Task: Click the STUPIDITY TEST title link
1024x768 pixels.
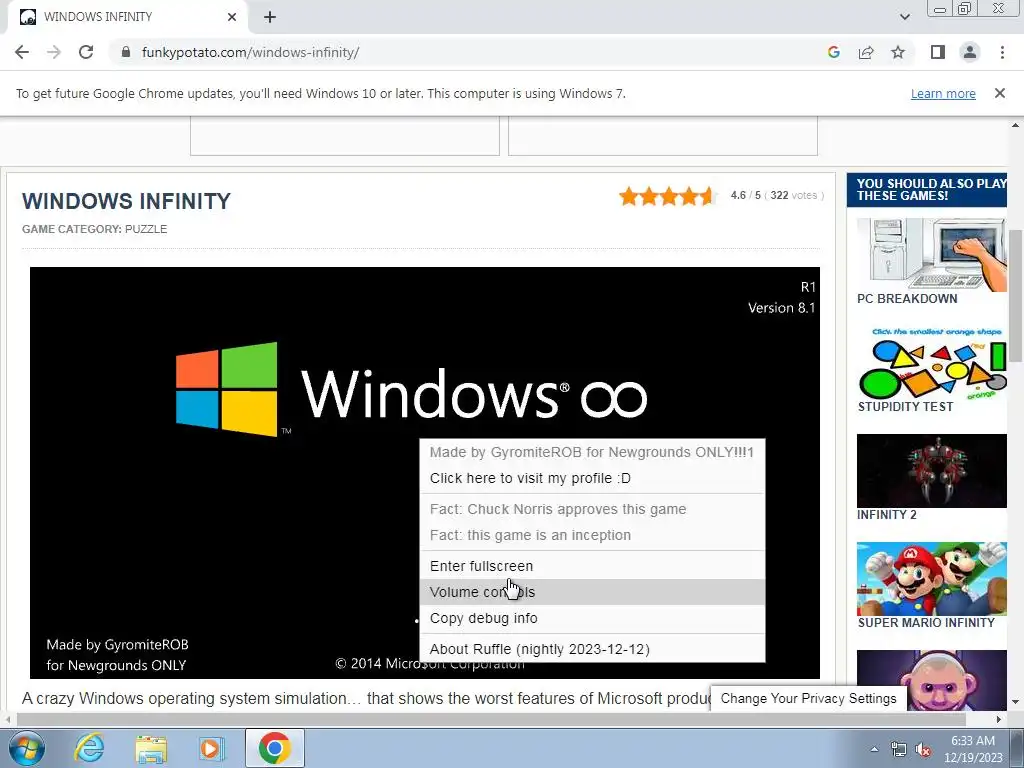Action: click(x=905, y=407)
